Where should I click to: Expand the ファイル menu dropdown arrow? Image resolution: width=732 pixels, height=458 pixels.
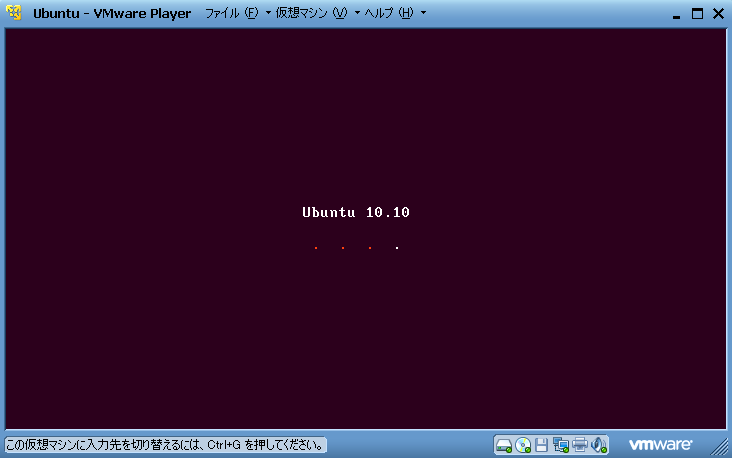click(x=268, y=13)
